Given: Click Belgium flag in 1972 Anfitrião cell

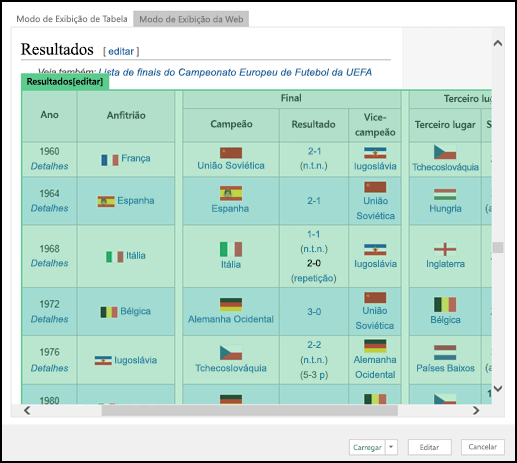Looking at the screenshot, I should pos(109,312).
